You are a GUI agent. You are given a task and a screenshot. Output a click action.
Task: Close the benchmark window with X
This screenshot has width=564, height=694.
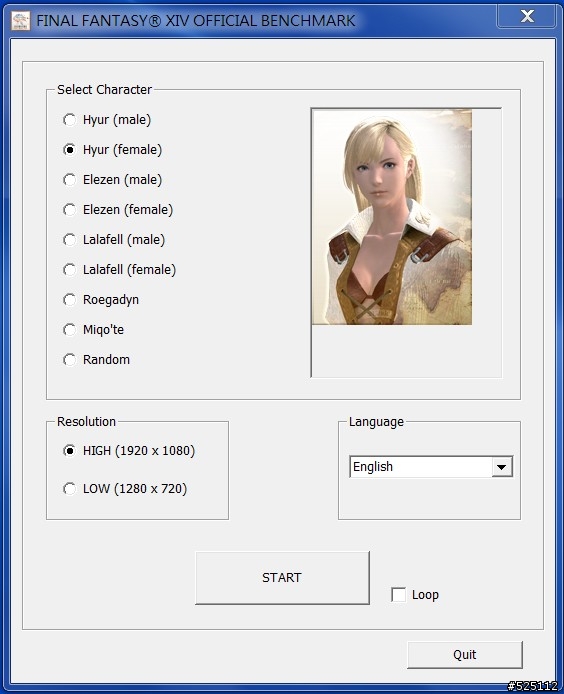527,17
